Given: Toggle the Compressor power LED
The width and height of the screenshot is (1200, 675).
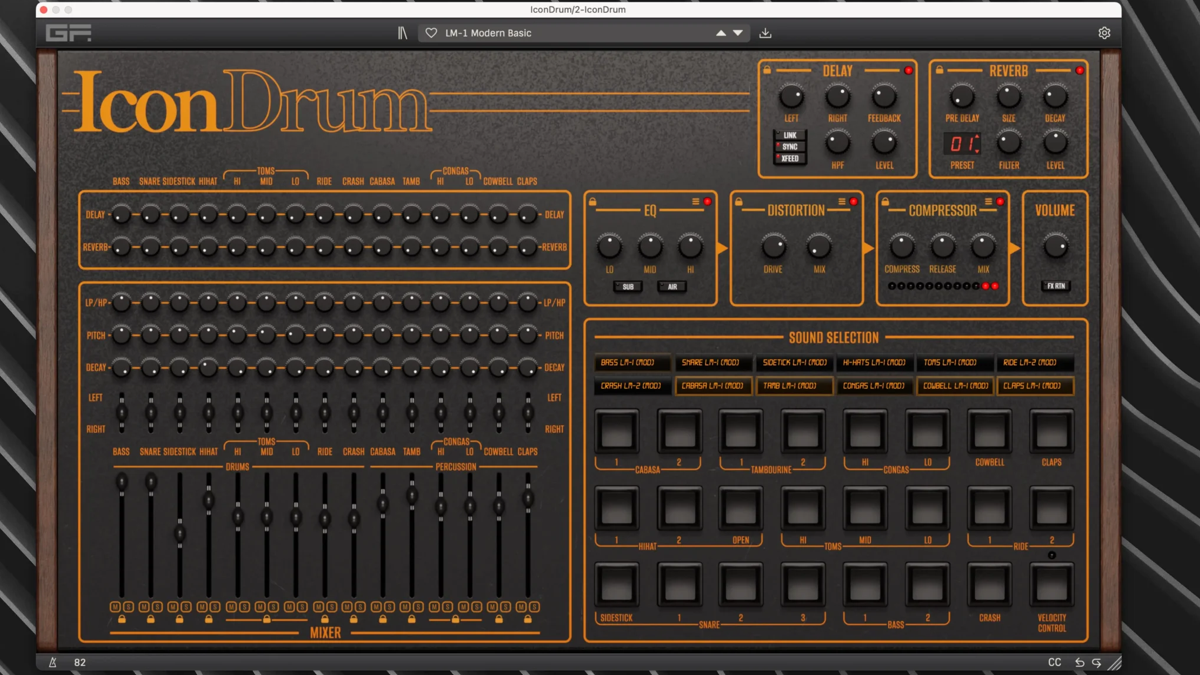Looking at the screenshot, I should pos(999,202).
